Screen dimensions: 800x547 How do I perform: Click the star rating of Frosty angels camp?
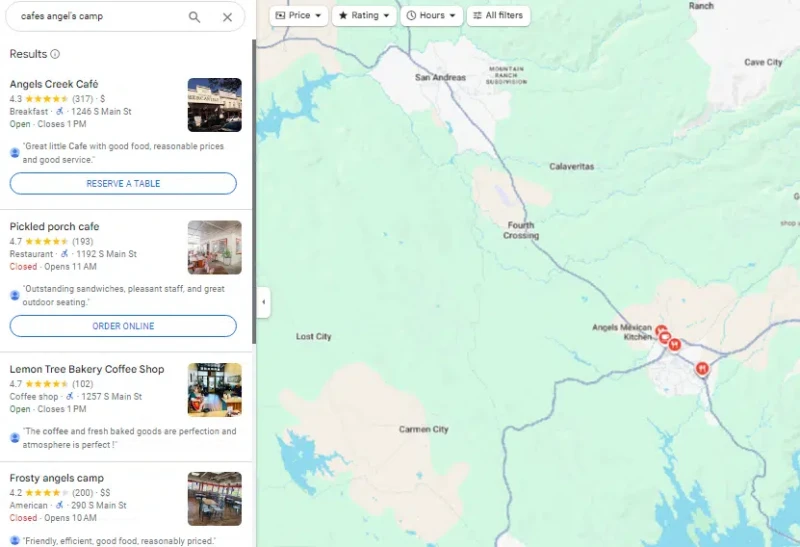click(46, 493)
